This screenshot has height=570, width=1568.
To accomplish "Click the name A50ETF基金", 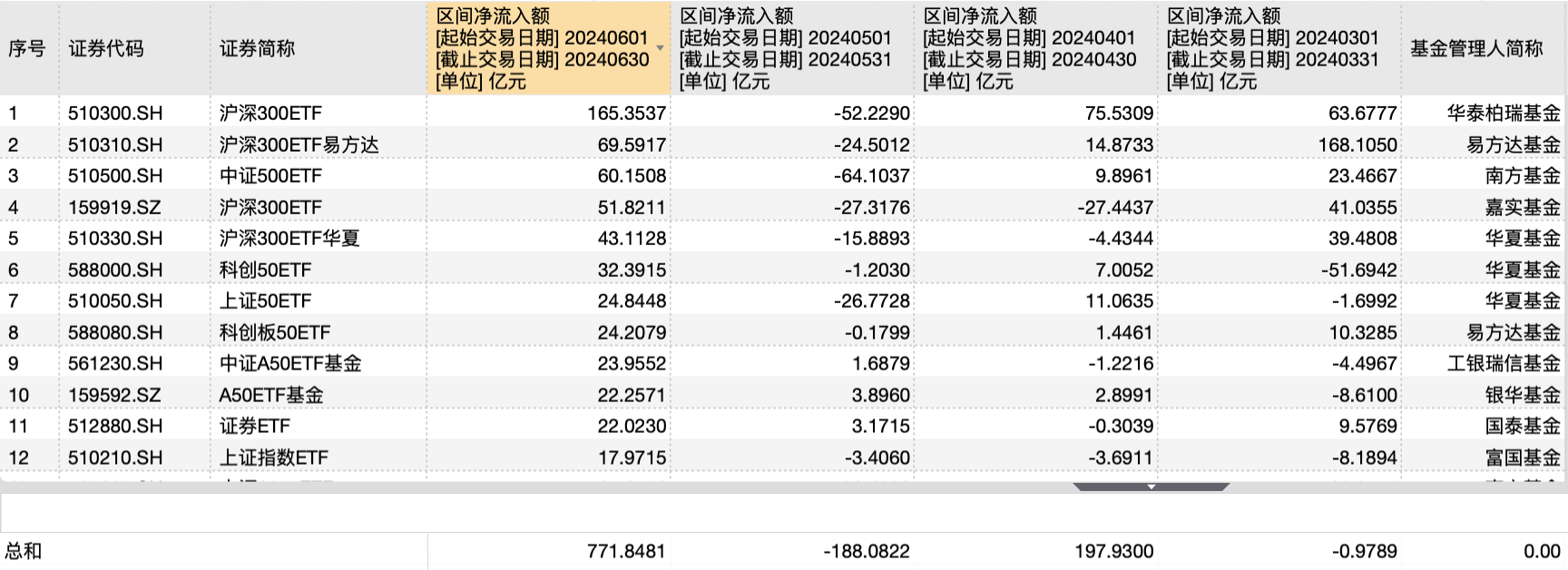I will pyautogui.click(x=271, y=395).
